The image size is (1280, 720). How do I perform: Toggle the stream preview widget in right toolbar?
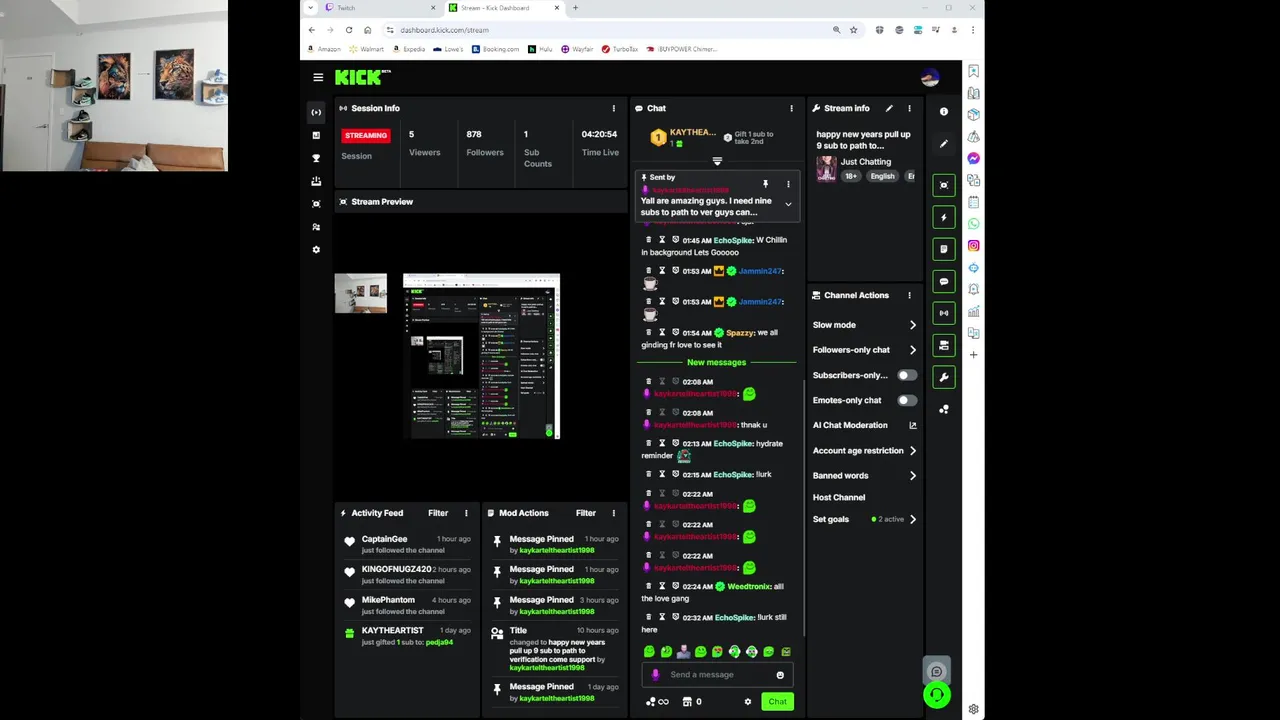pyautogui.click(x=944, y=185)
